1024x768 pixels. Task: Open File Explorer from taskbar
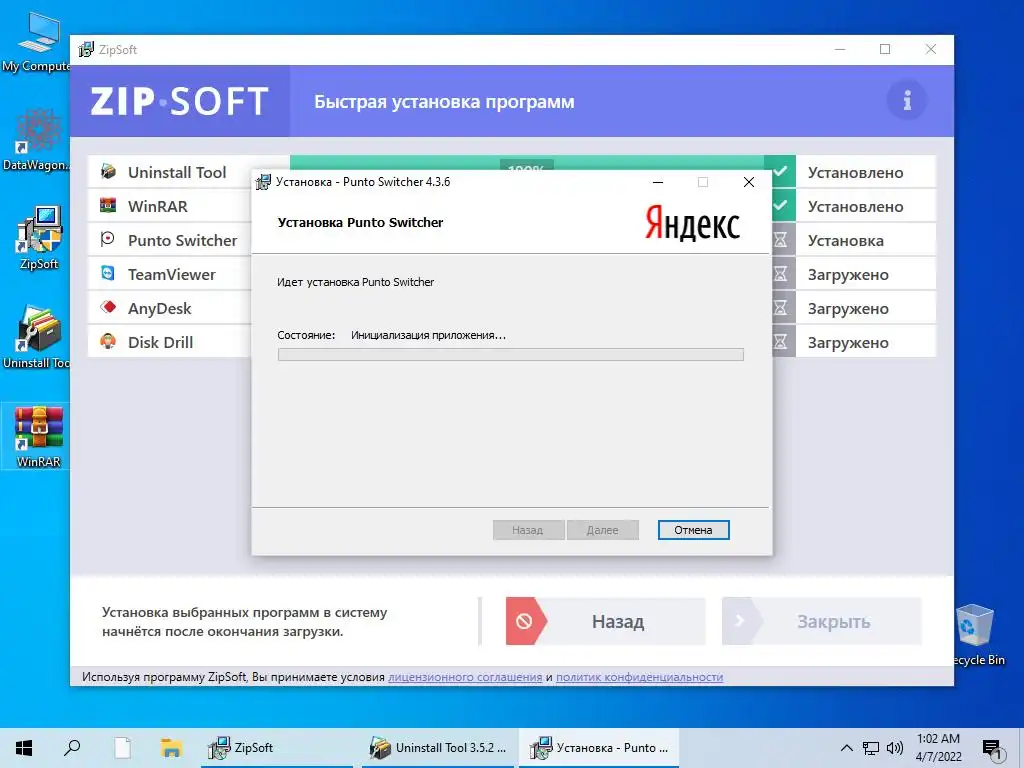pos(171,748)
